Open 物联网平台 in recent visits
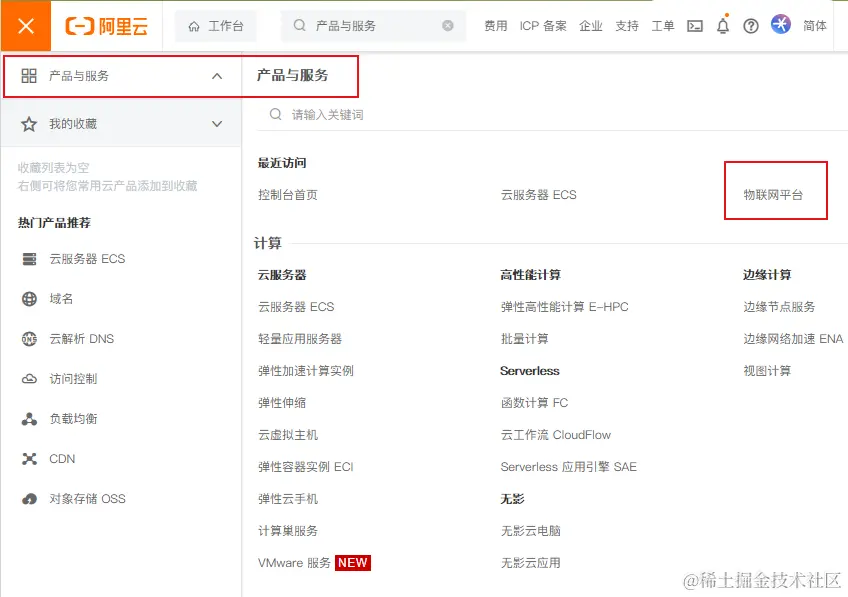848x597 pixels. tap(773, 195)
